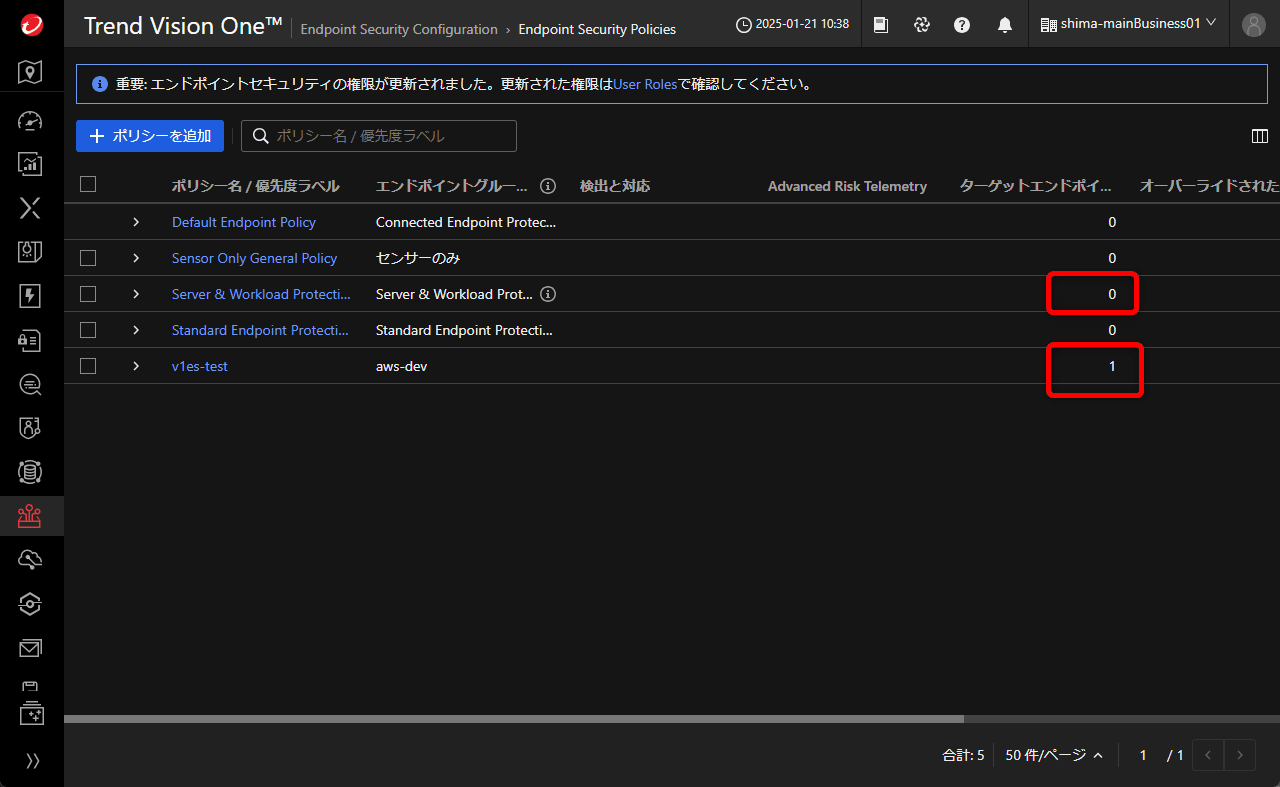Image resolution: width=1280 pixels, height=787 pixels.
Task: Open the document icon in top bar
Action: 880,25
